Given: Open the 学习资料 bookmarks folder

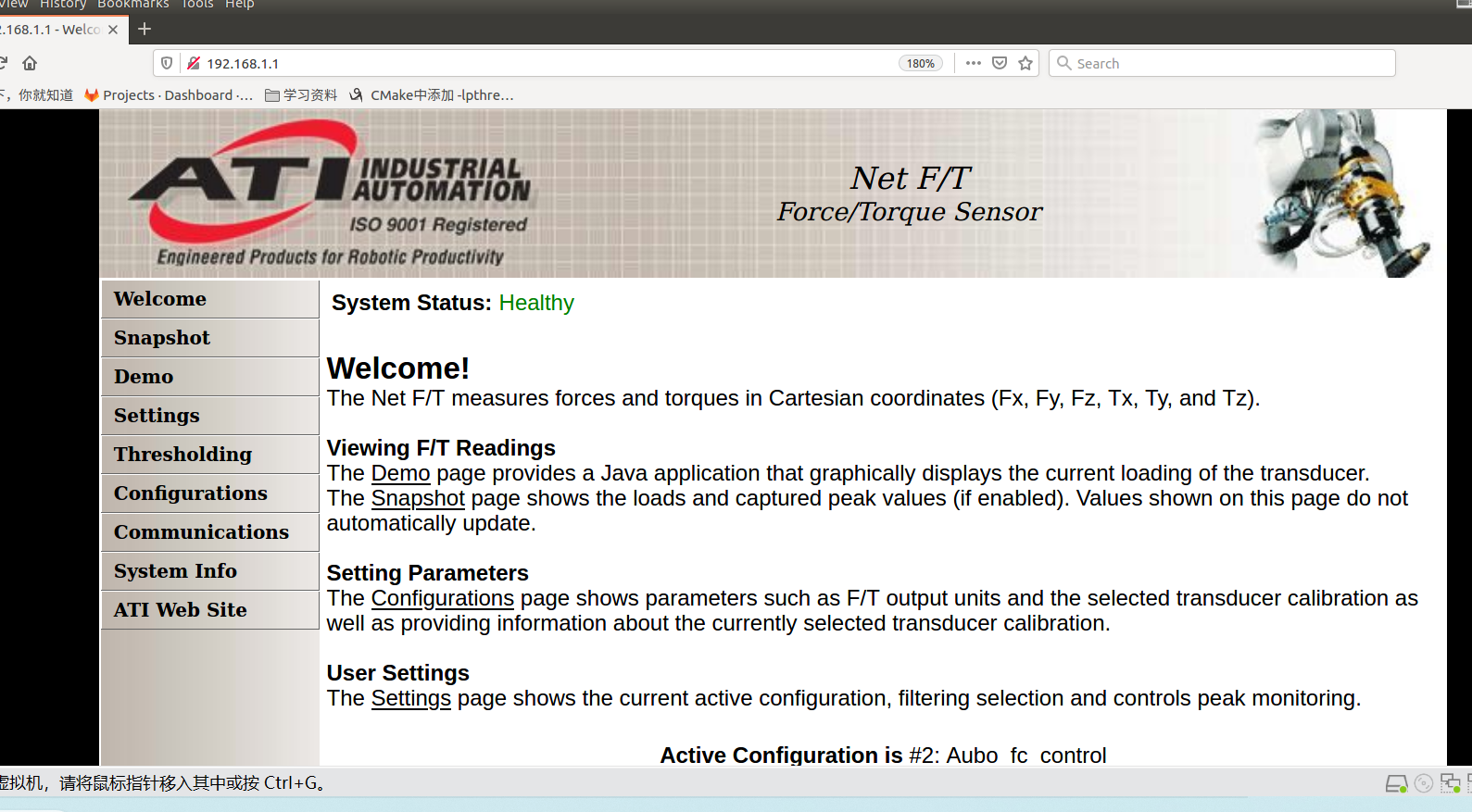Looking at the screenshot, I should [301, 95].
